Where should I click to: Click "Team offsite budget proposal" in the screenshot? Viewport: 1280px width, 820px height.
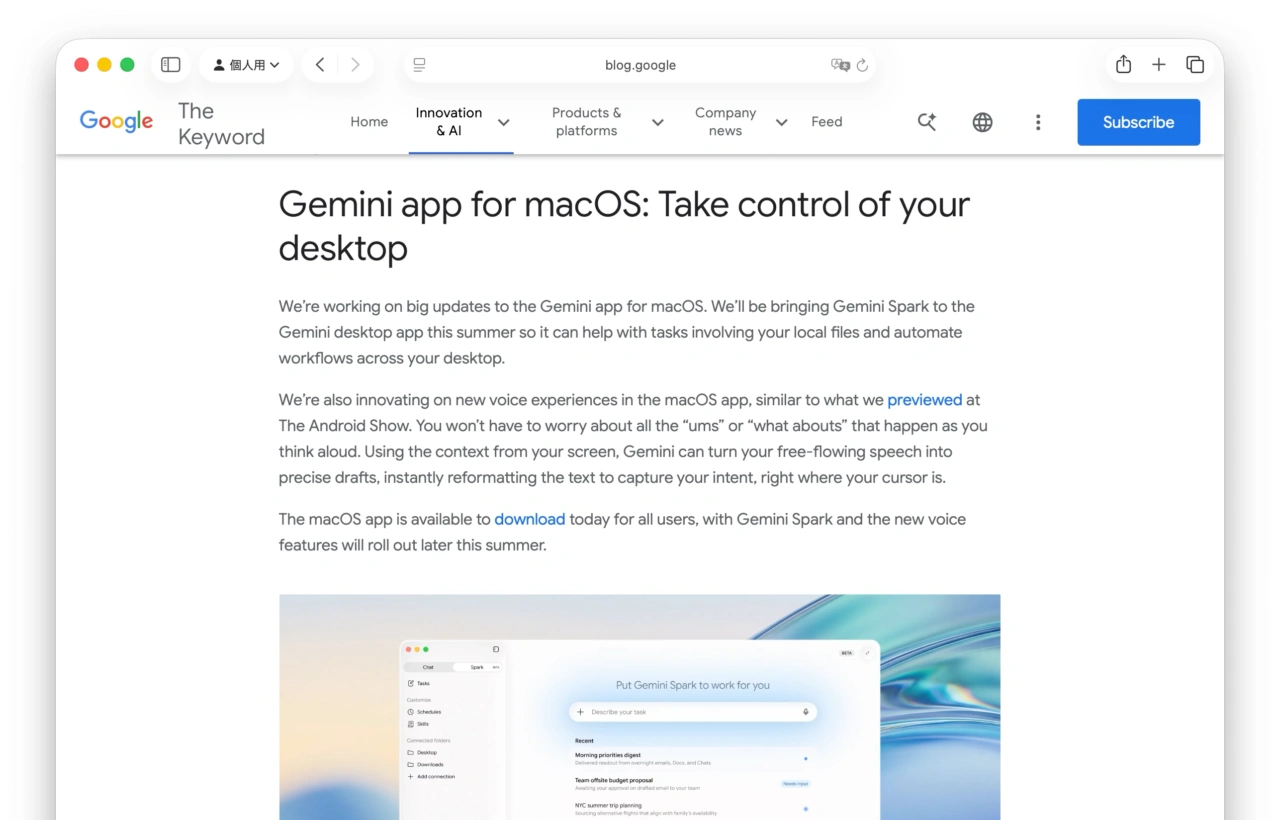click(x=614, y=780)
